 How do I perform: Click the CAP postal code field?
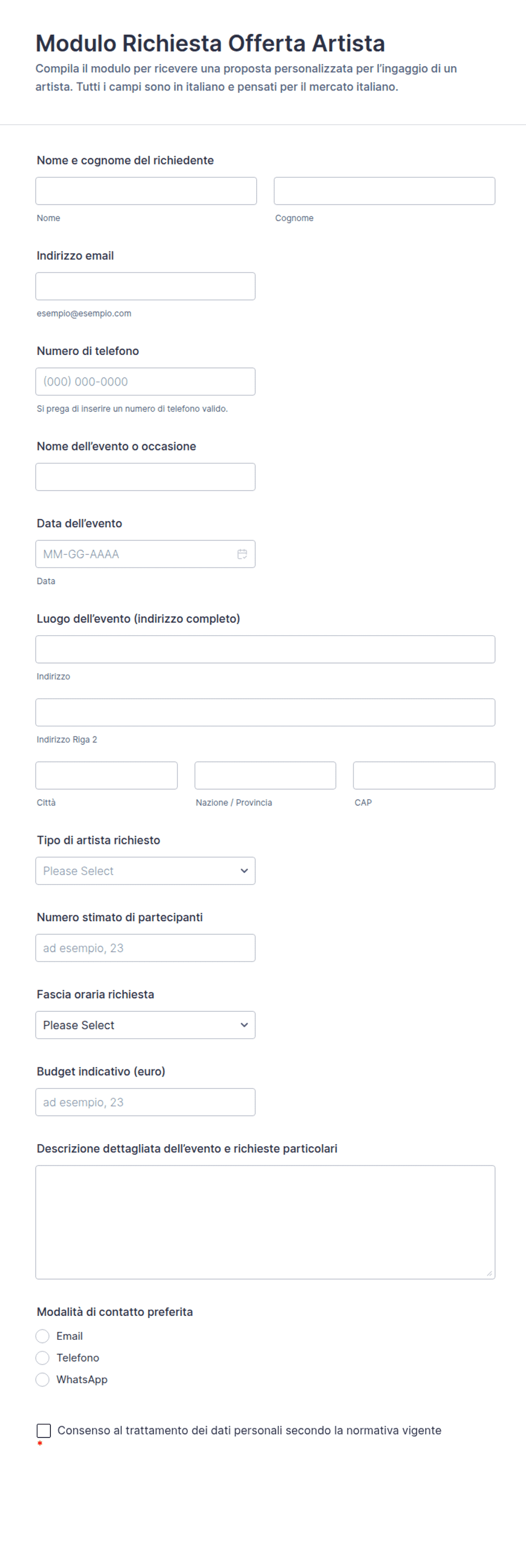424,776
